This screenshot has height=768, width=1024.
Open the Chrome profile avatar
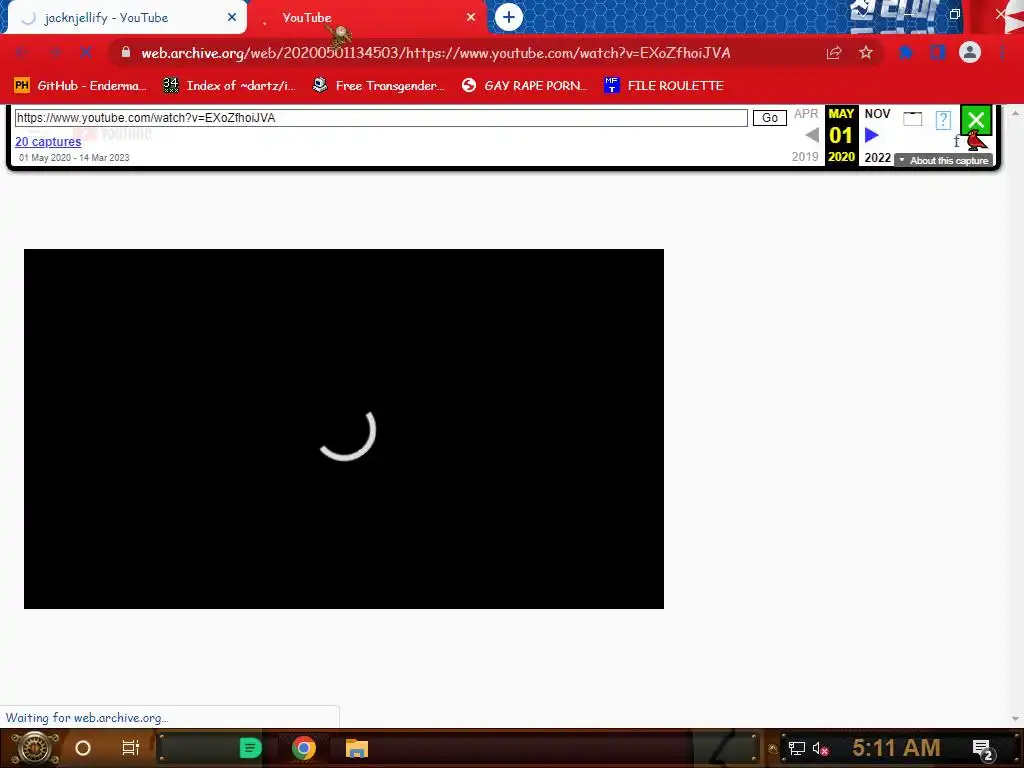coord(970,52)
